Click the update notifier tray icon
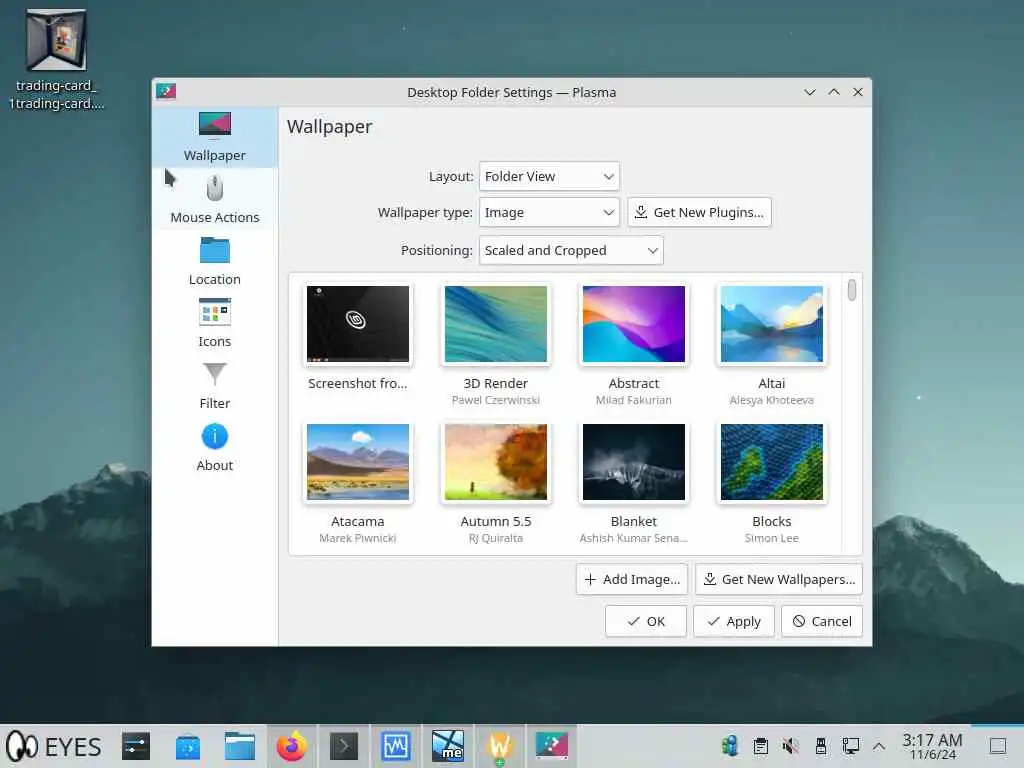This screenshot has height=768, width=1024. 729,746
